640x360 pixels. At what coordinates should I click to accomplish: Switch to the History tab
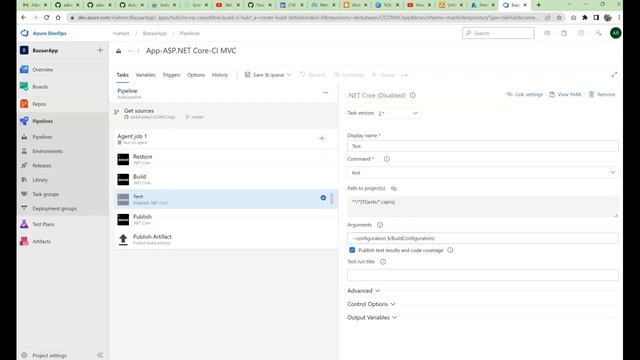click(x=220, y=75)
